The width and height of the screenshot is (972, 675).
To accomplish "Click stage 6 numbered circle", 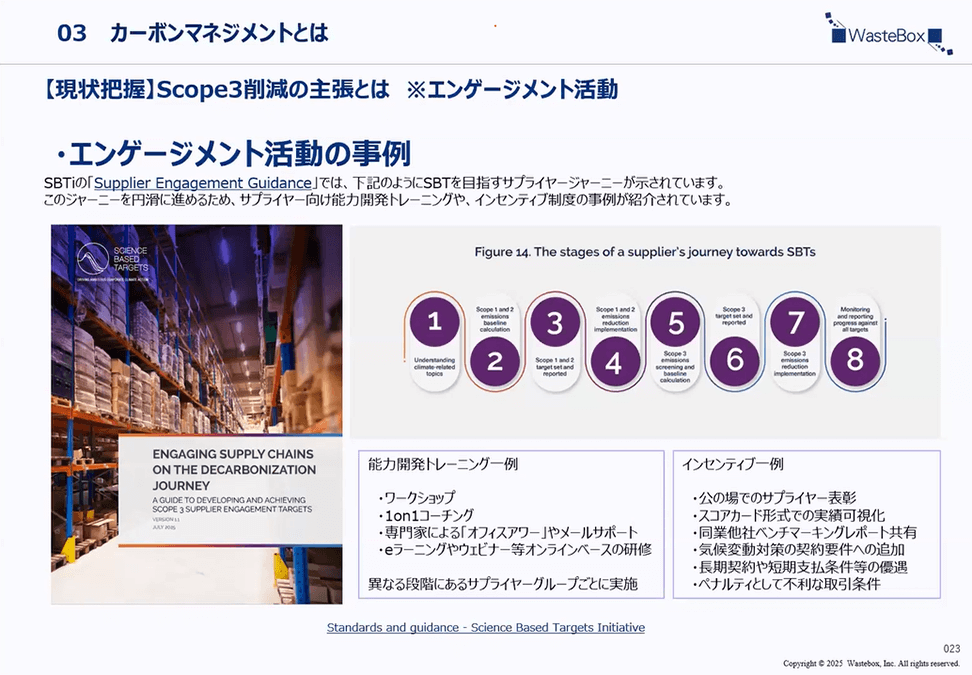I will pyautogui.click(x=735, y=361).
